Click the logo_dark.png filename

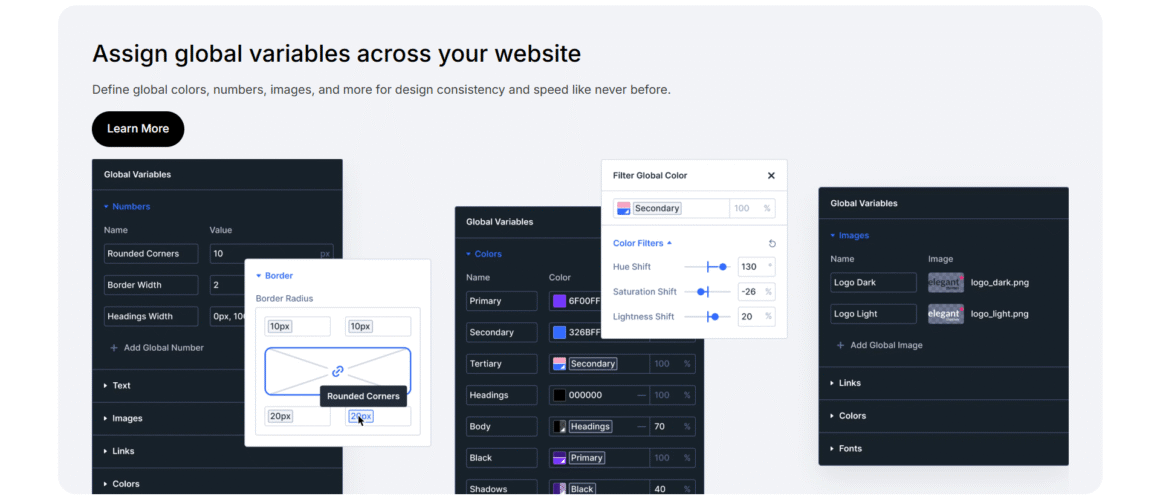[x=999, y=282]
